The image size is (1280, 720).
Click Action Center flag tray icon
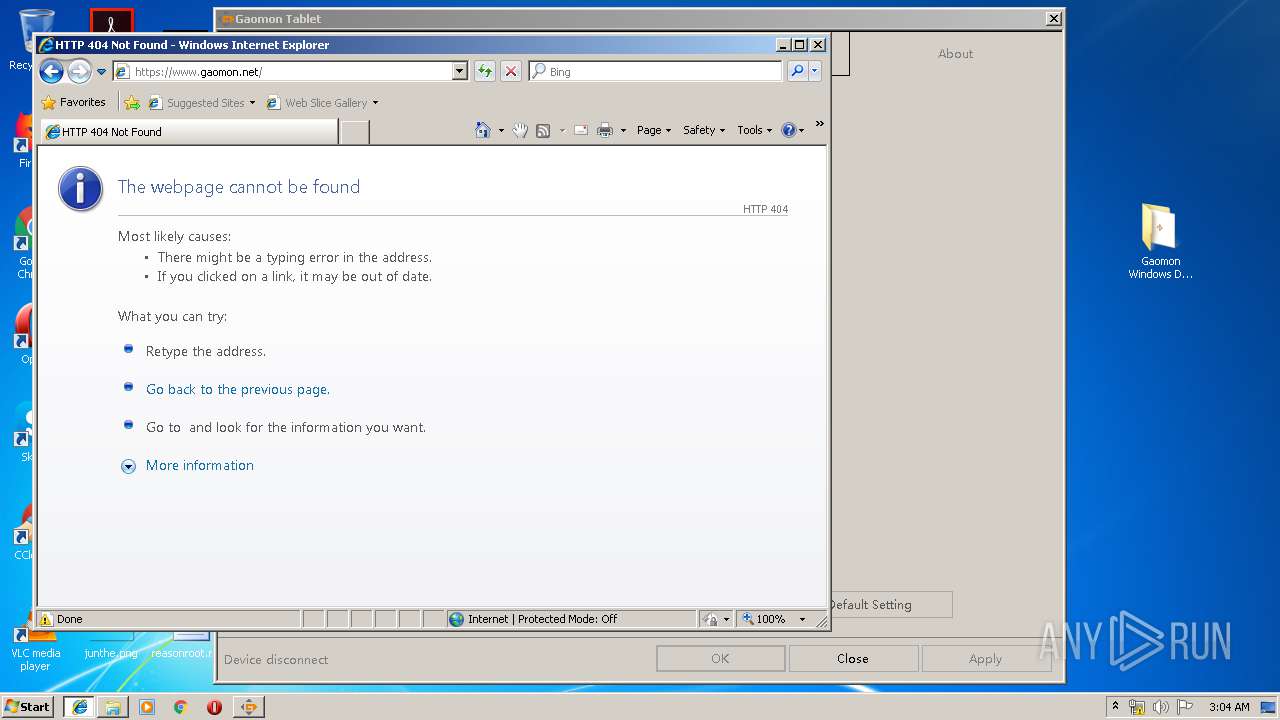[1184, 707]
